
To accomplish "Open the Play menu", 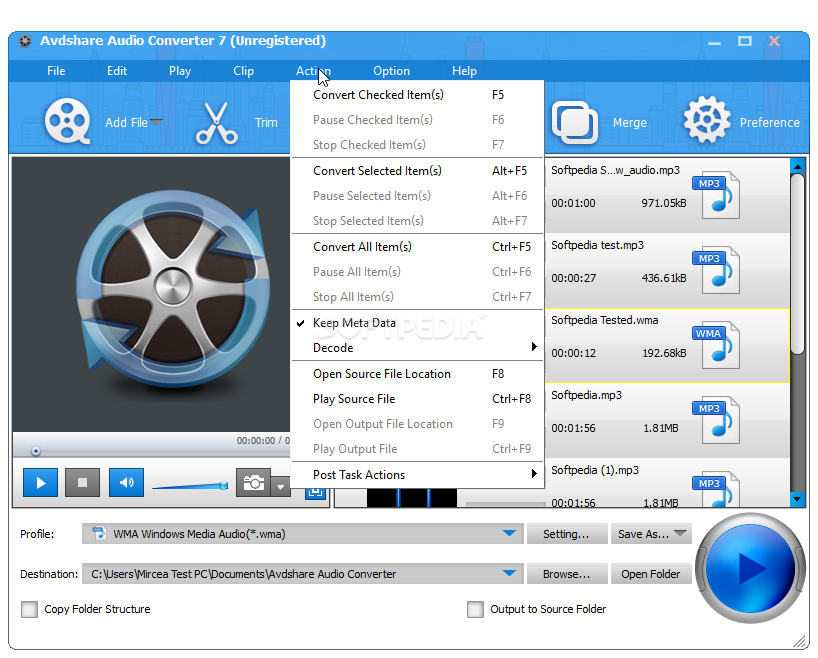I will click(180, 71).
